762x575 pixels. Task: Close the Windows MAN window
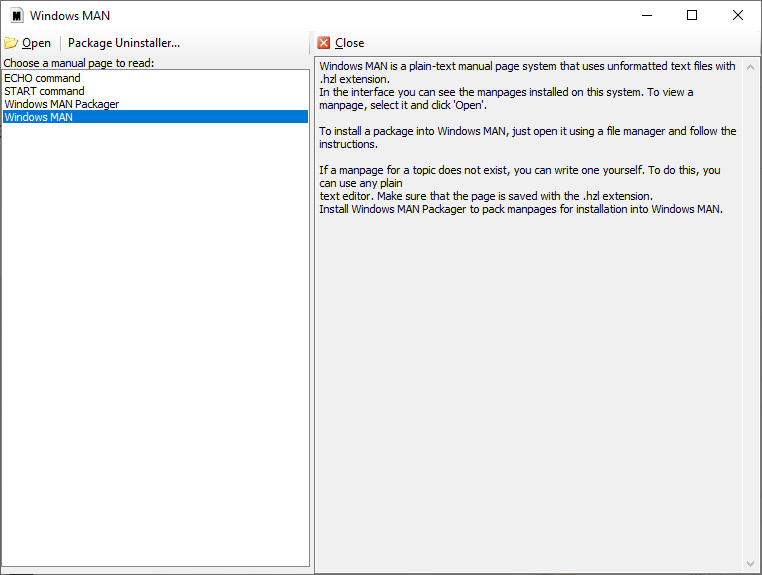coord(738,16)
